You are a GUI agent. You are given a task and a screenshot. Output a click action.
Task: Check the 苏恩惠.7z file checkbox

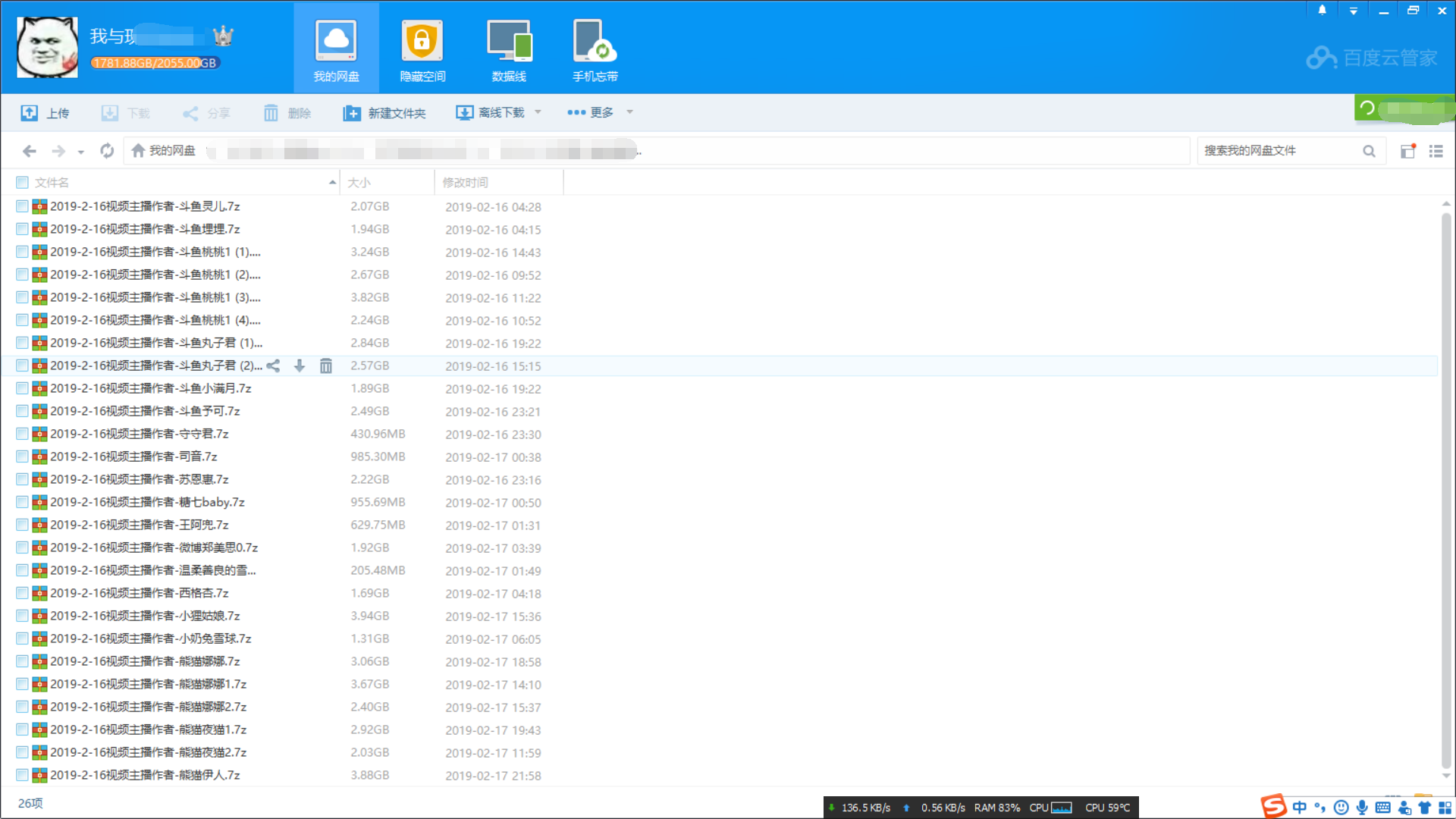click(22, 479)
